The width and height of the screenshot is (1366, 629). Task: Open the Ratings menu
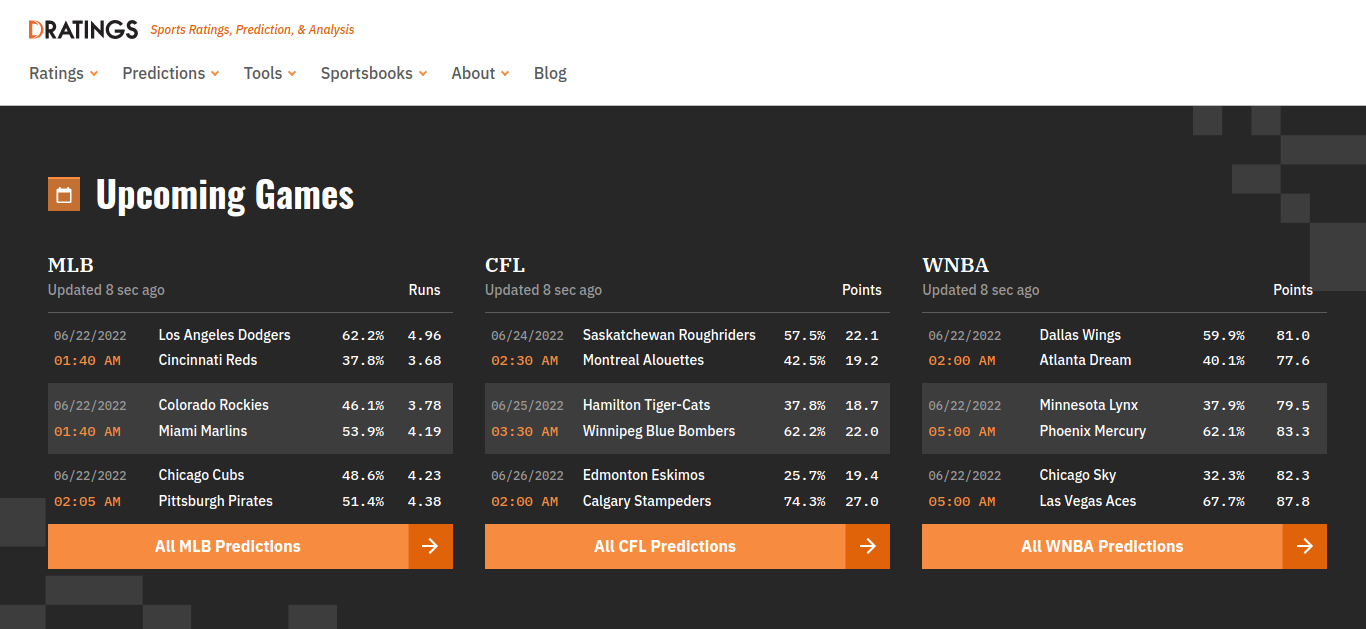[x=64, y=73]
